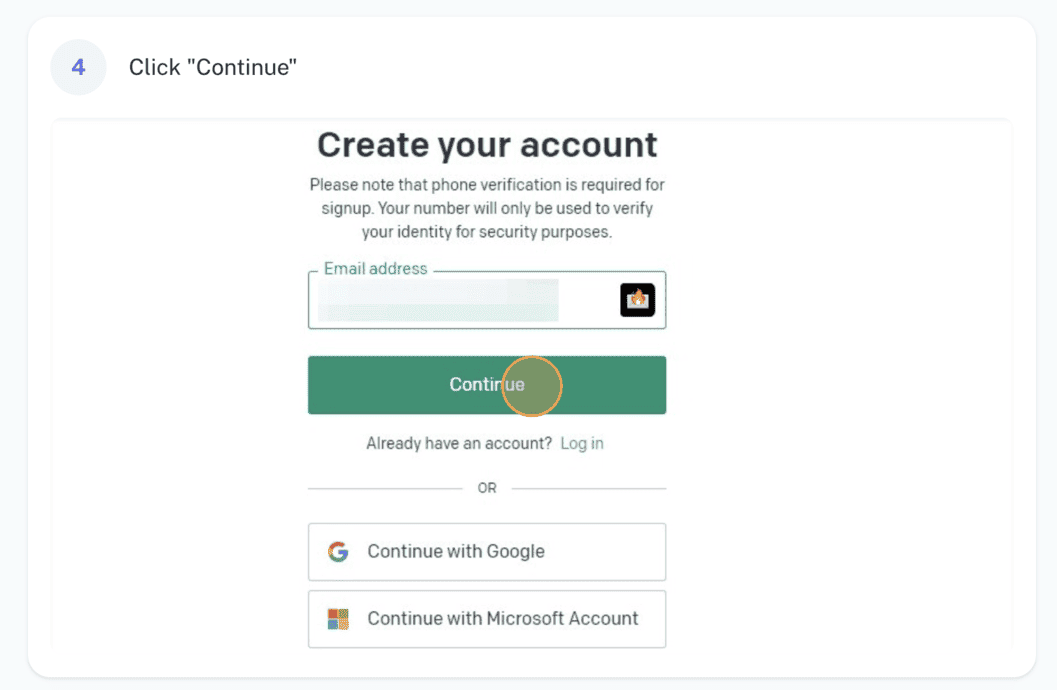Viewport: 1057px width, 690px height.
Task: Click the orange highlight circle on Continue
Action: [x=531, y=386]
